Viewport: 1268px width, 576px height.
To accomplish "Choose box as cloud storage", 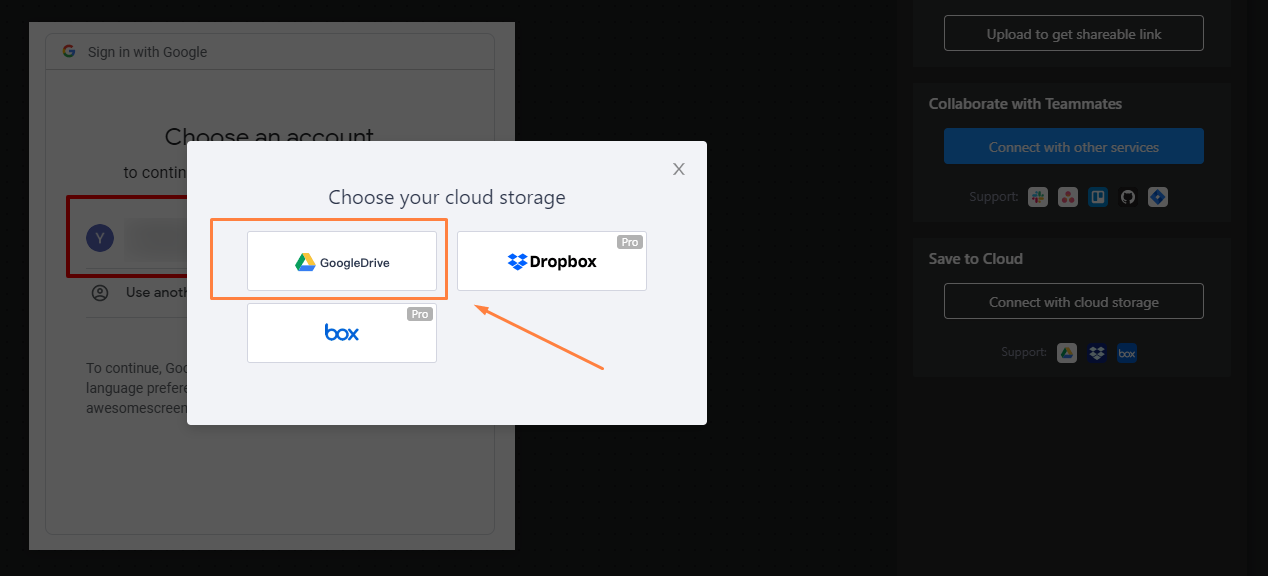I will tap(342, 333).
